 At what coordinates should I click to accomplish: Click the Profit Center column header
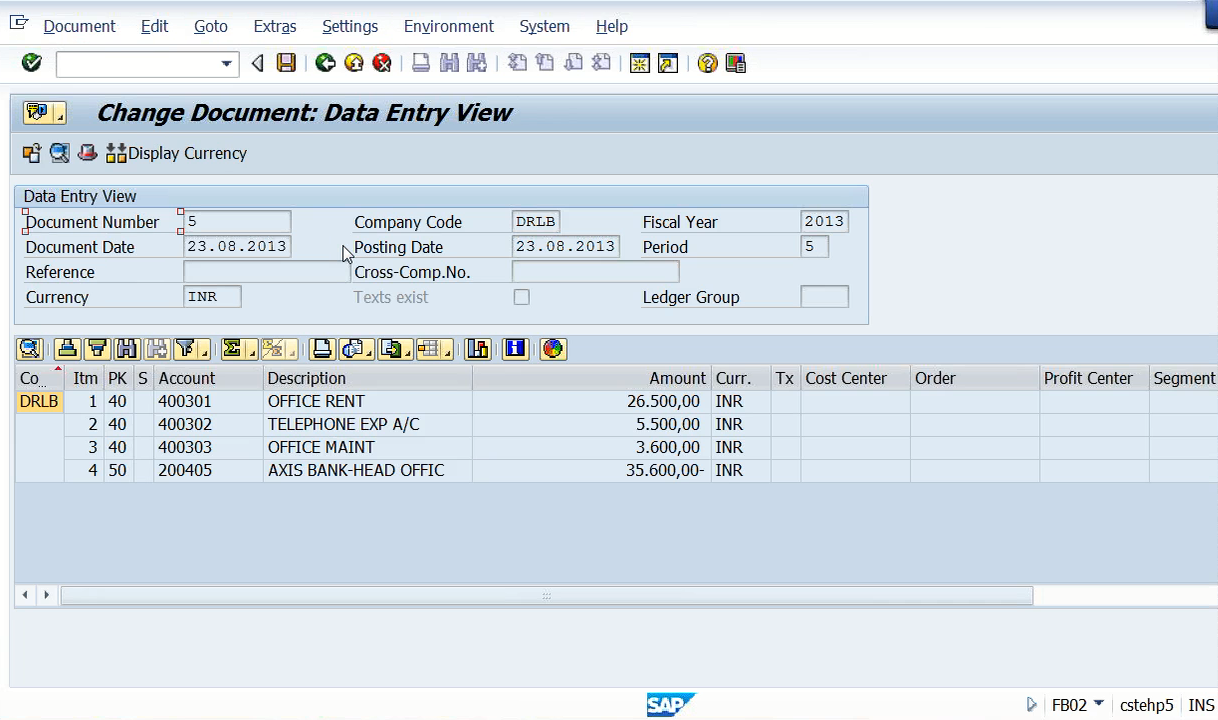[x=1095, y=378]
